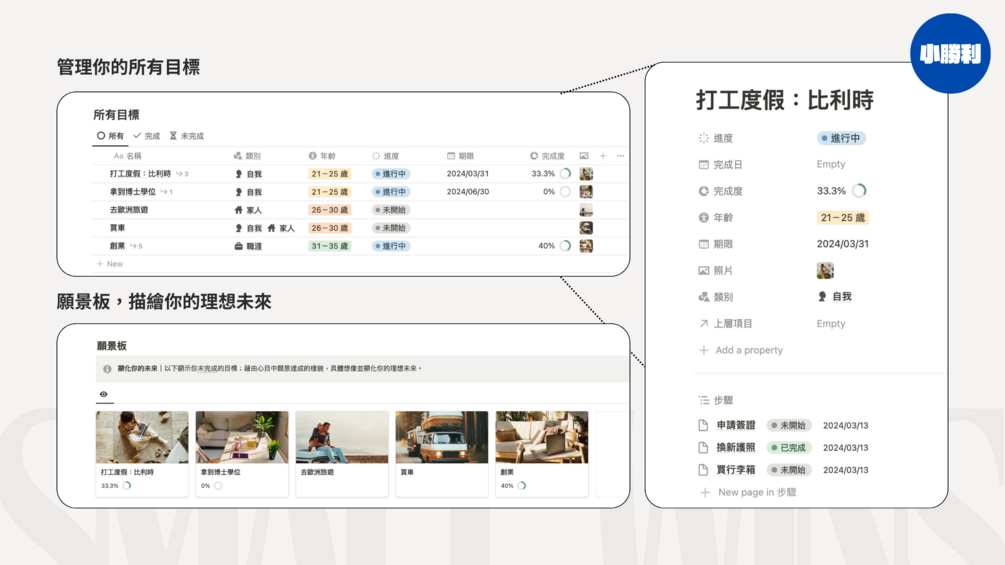Switch to the 未完成 view tab

187,136
